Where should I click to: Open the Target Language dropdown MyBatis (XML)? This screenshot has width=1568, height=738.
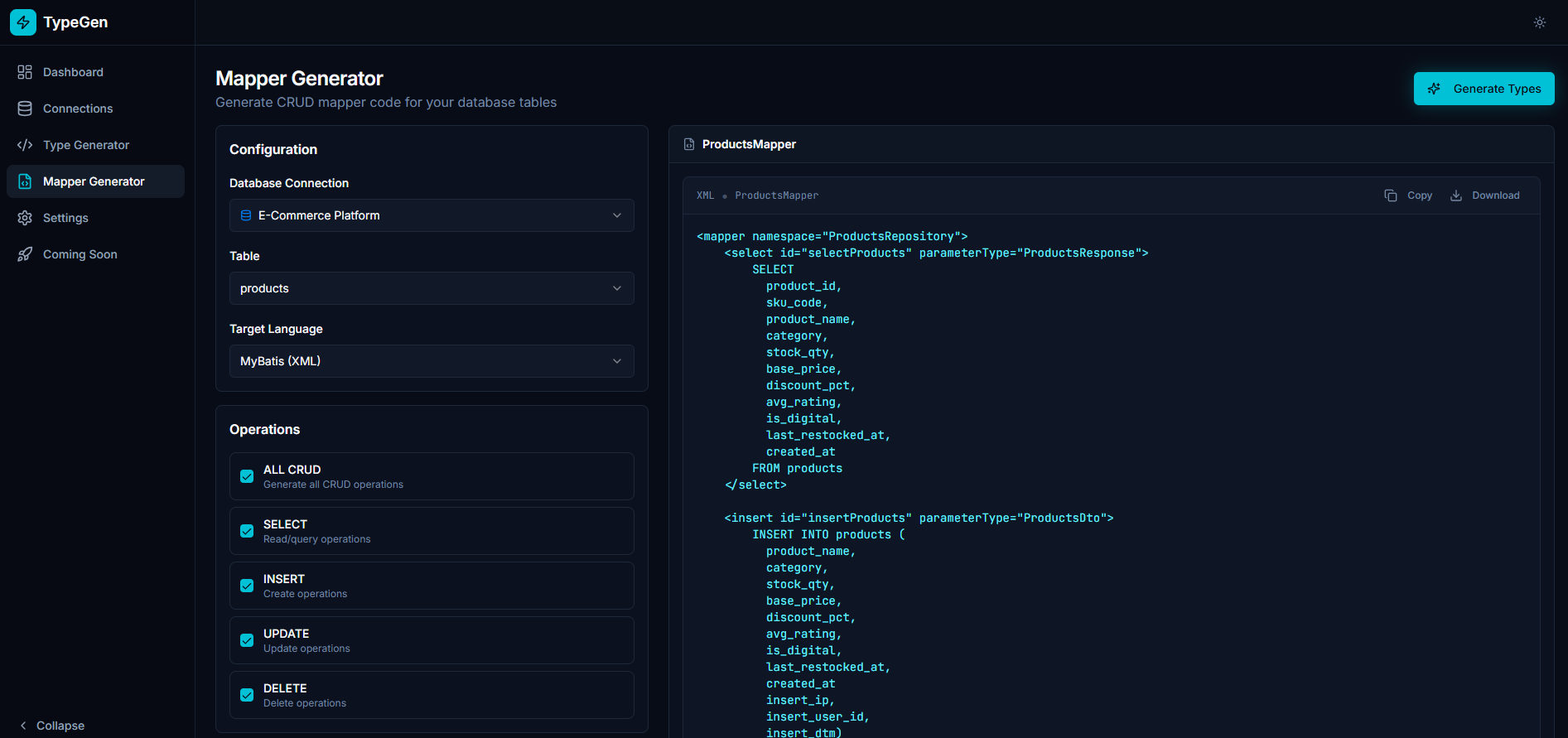tap(432, 361)
